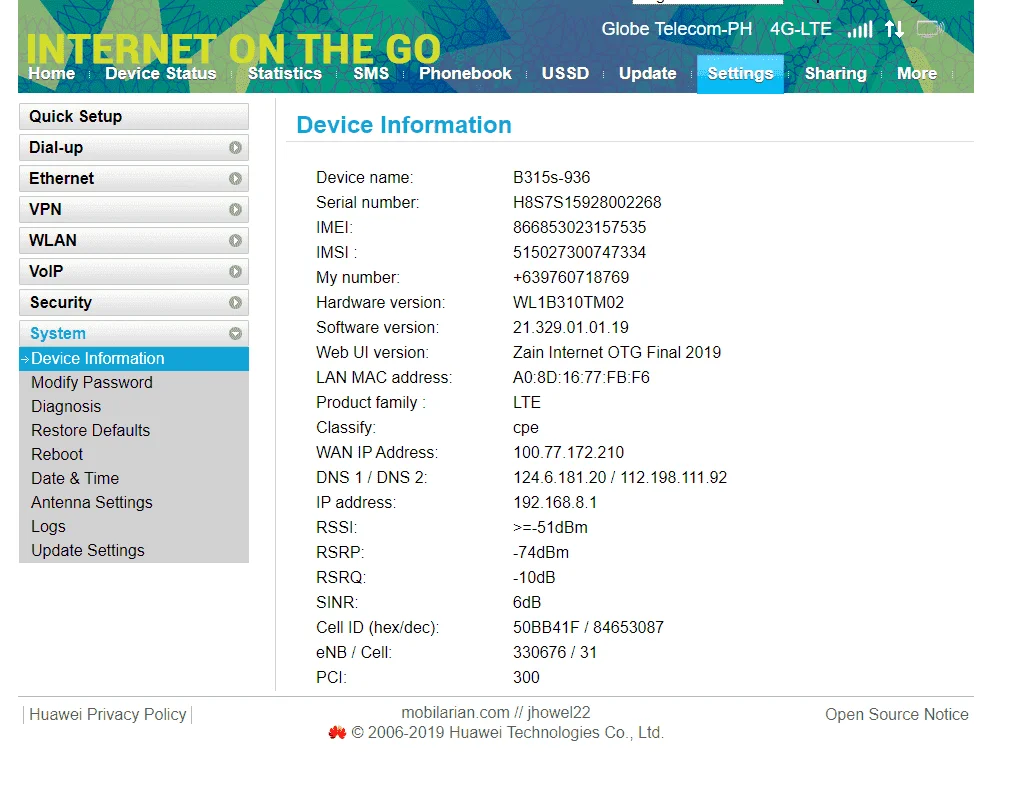Click RSRQ value -10dB
This screenshot has width=1035, height=805.
point(534,578)
